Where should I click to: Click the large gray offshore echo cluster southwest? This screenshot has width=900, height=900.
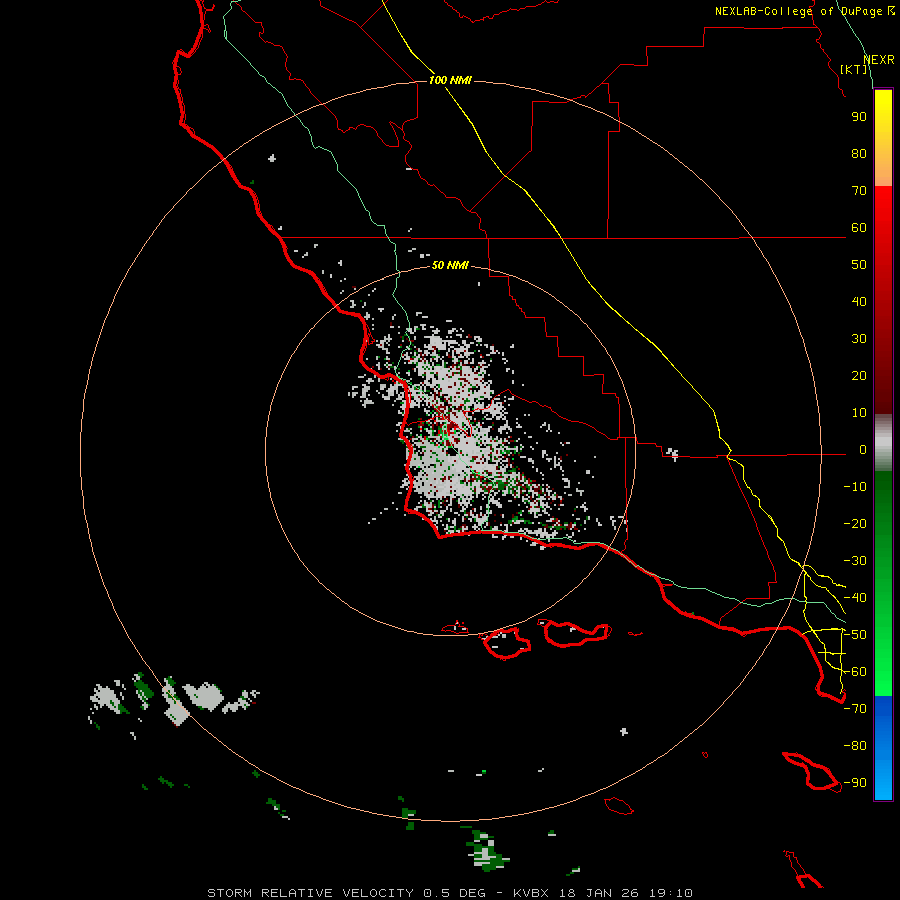coord(203,696)
